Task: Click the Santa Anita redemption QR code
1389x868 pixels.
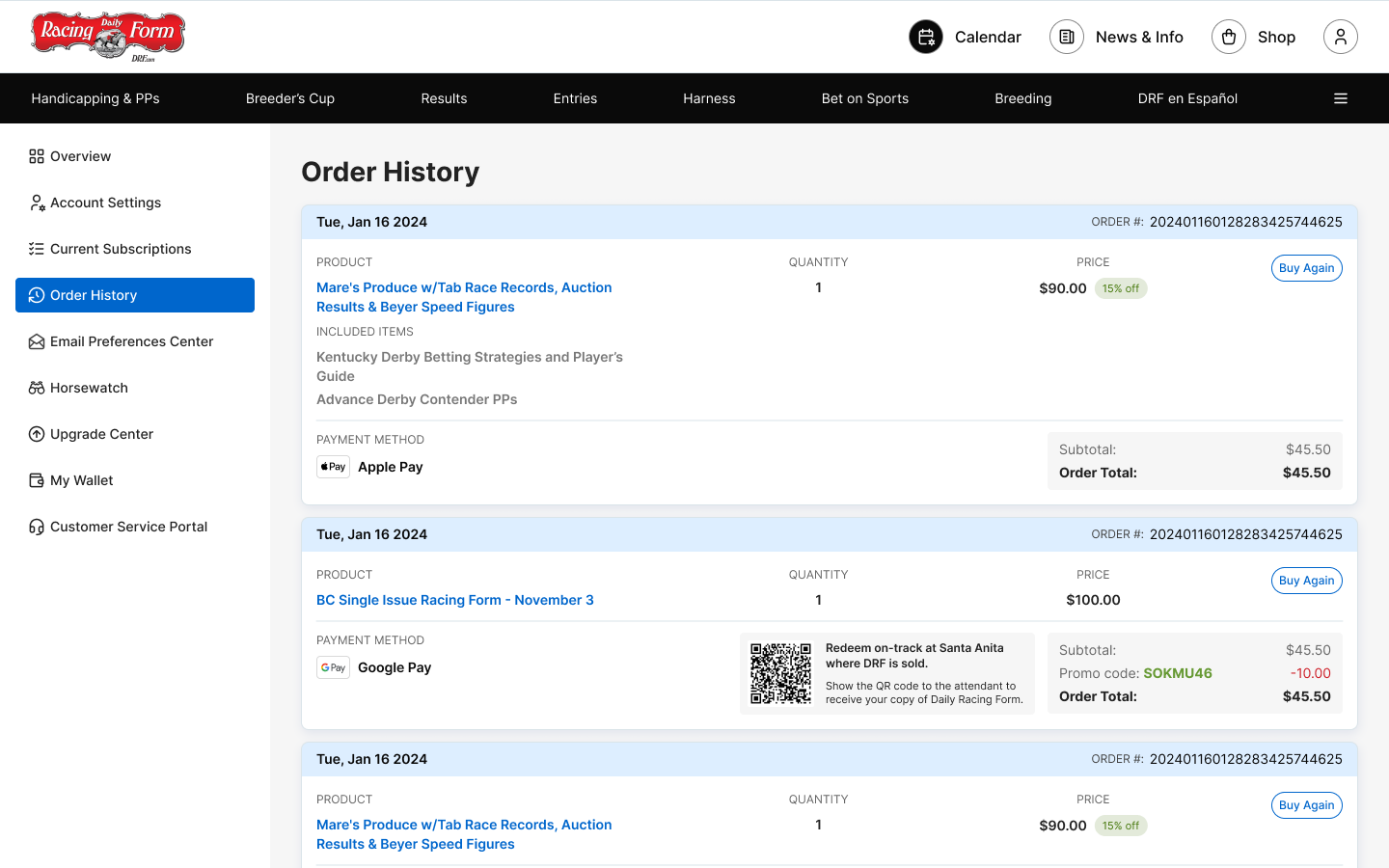Action: point(781,673)
